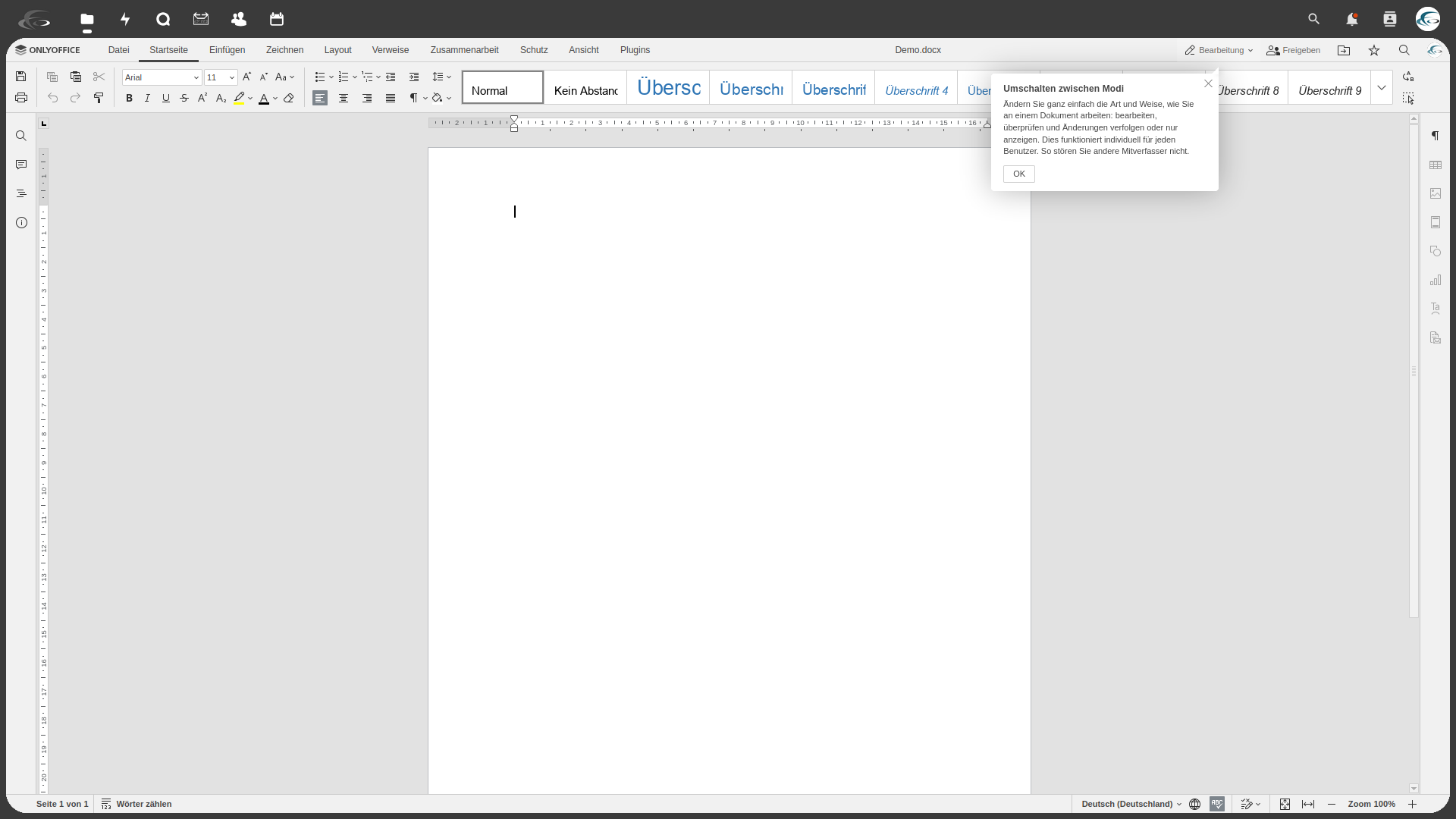Viewport: 1456px width, 819px height.
Task: Increase font size with the larger A icon
Action: pos(246,77)
